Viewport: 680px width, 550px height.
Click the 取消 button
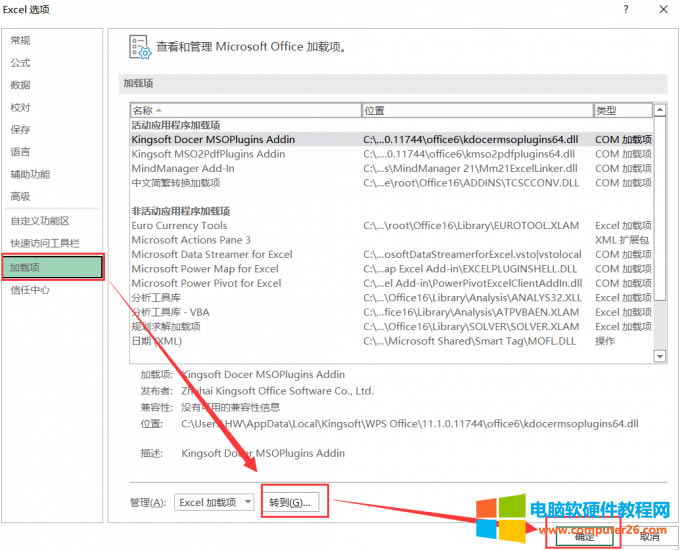(x=649, y=536)
